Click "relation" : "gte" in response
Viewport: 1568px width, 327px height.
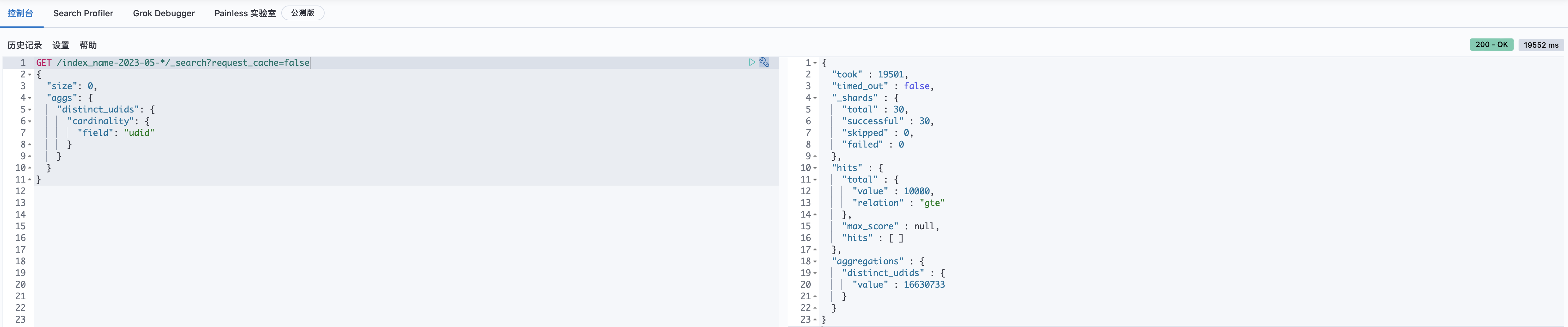899,203
